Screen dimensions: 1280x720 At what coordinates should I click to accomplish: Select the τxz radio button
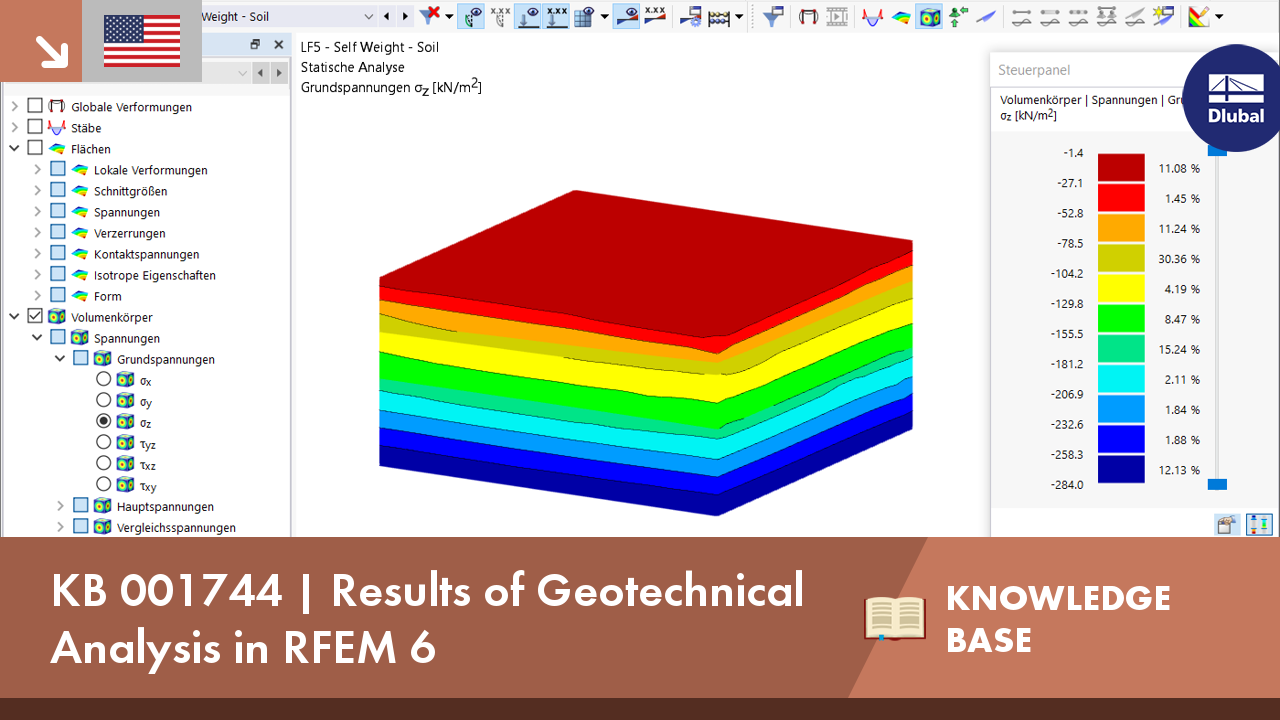pyautogui.click(x=103, y=464)
